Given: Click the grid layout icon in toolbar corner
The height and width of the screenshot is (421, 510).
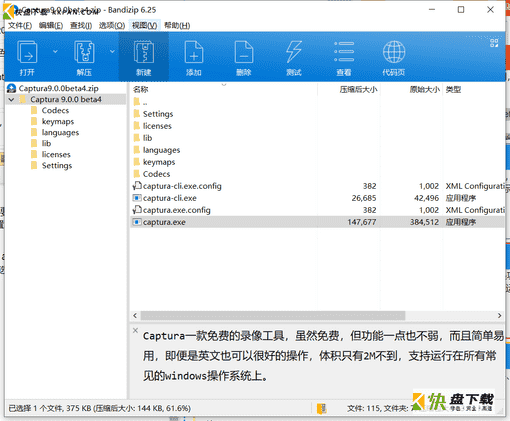Looking at the screenshot, I should (494, 43).
